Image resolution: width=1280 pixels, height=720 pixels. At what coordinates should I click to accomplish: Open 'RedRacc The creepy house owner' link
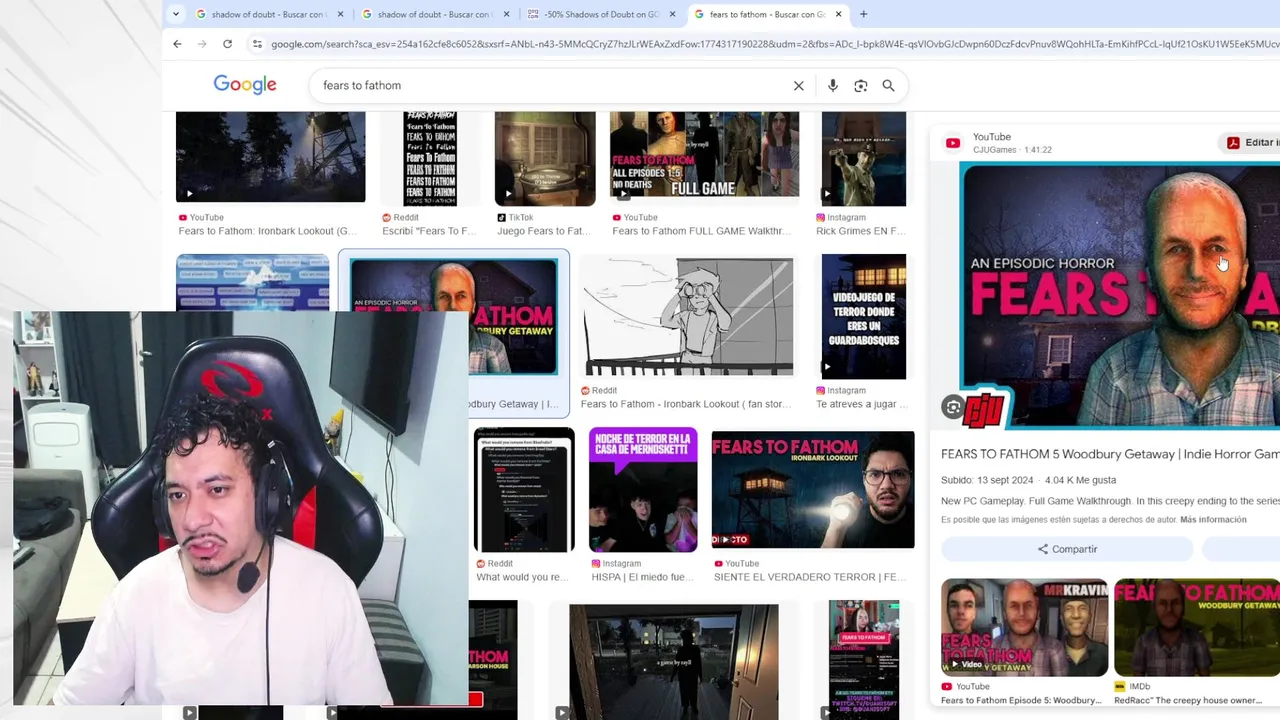point(1188,700)
